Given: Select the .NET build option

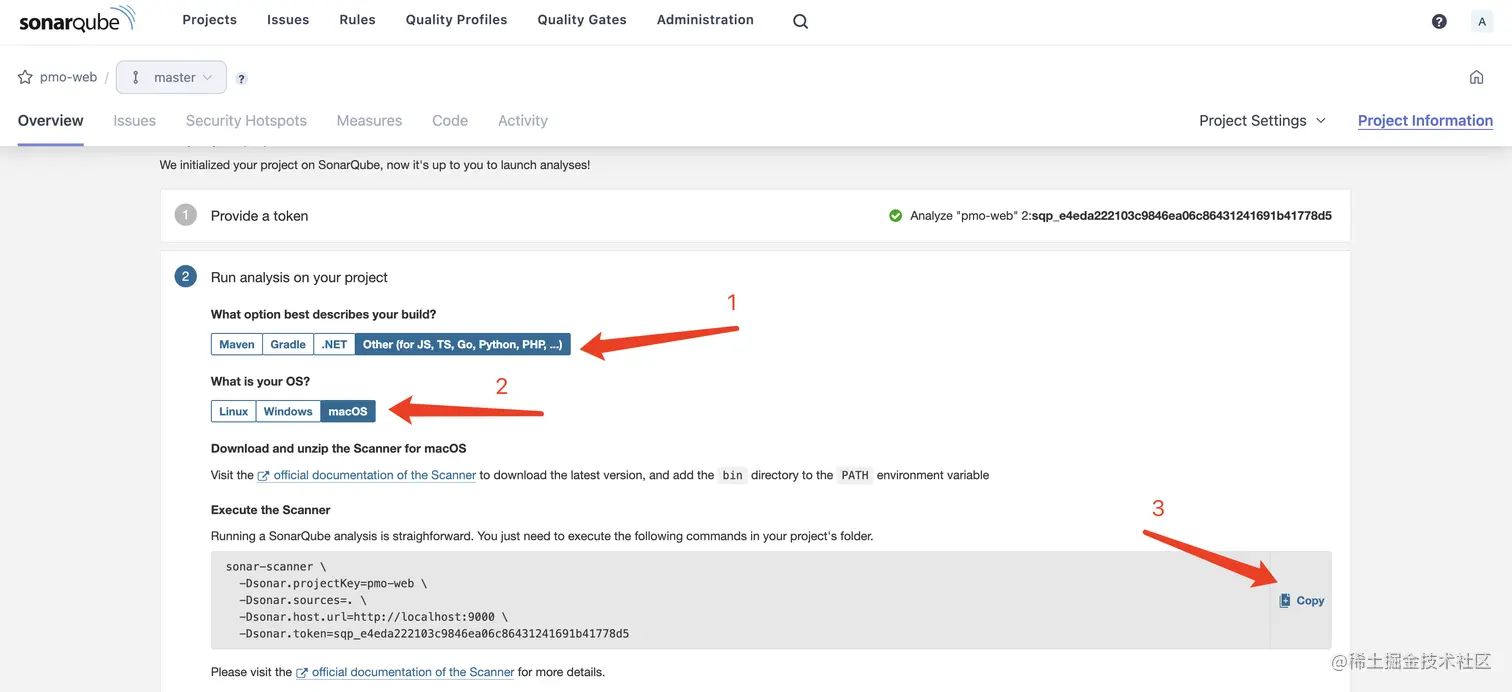Looking at the screenshot, I should tap(334, 344).
